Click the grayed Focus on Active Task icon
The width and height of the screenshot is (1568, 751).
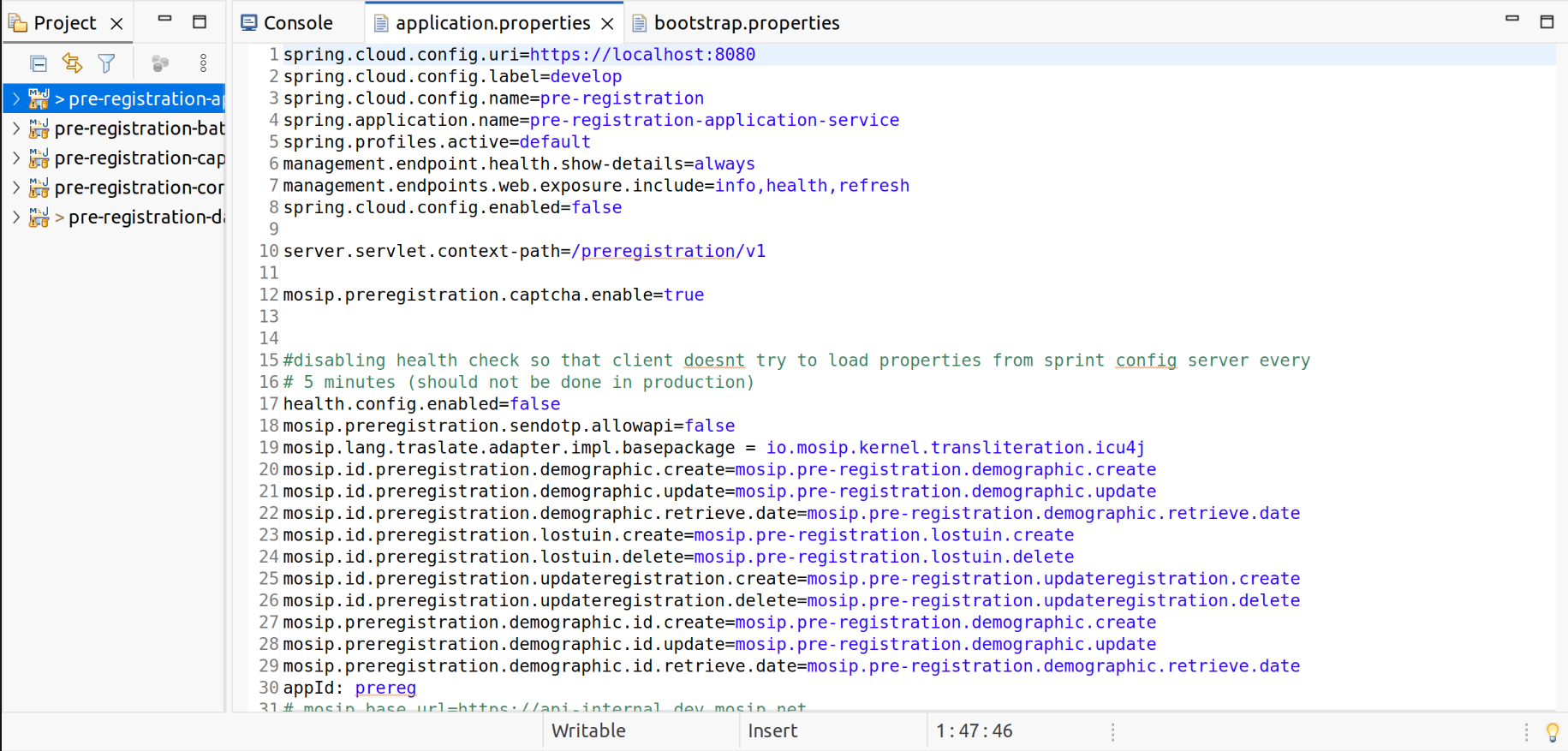point(160,63)
